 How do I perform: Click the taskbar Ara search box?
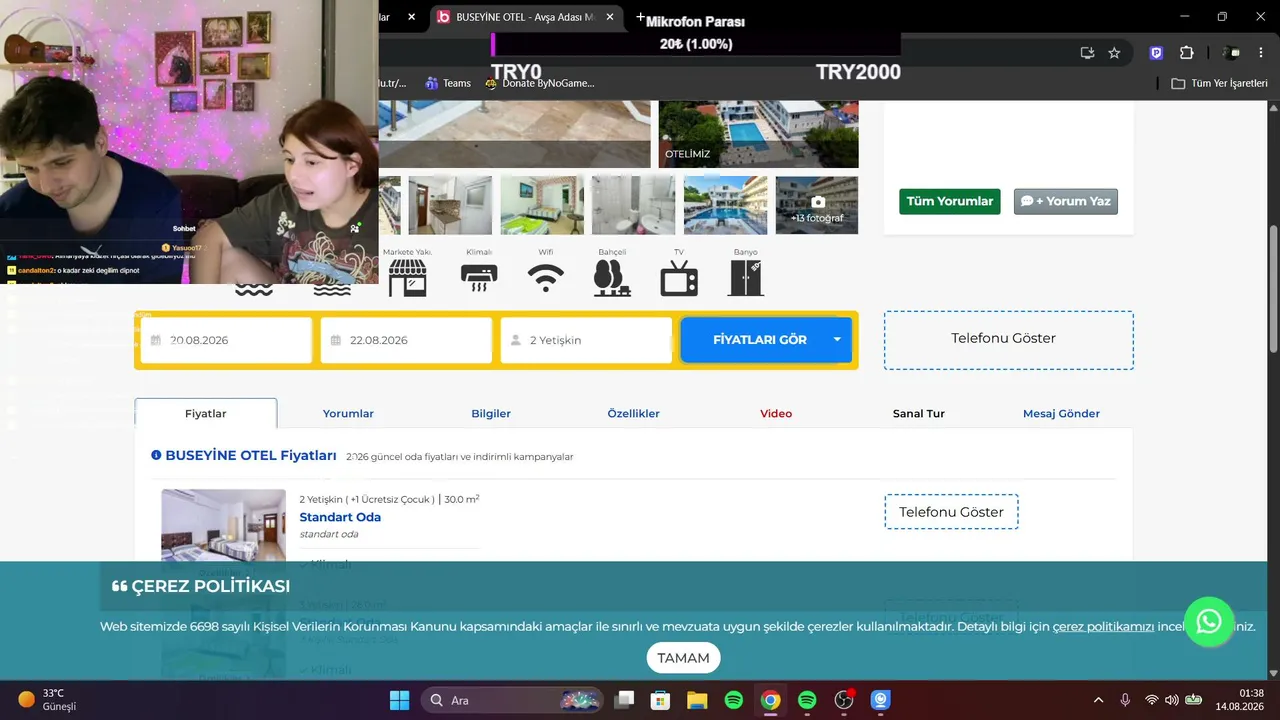[511, 700]
